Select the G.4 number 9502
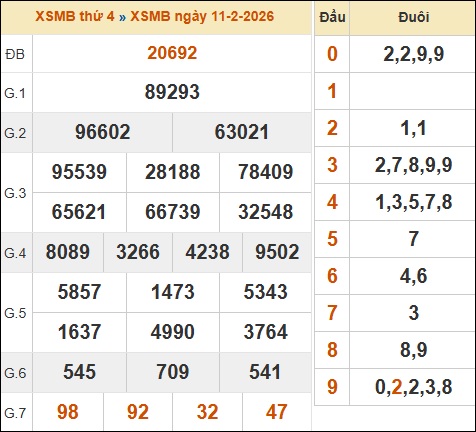 point(277,252)
